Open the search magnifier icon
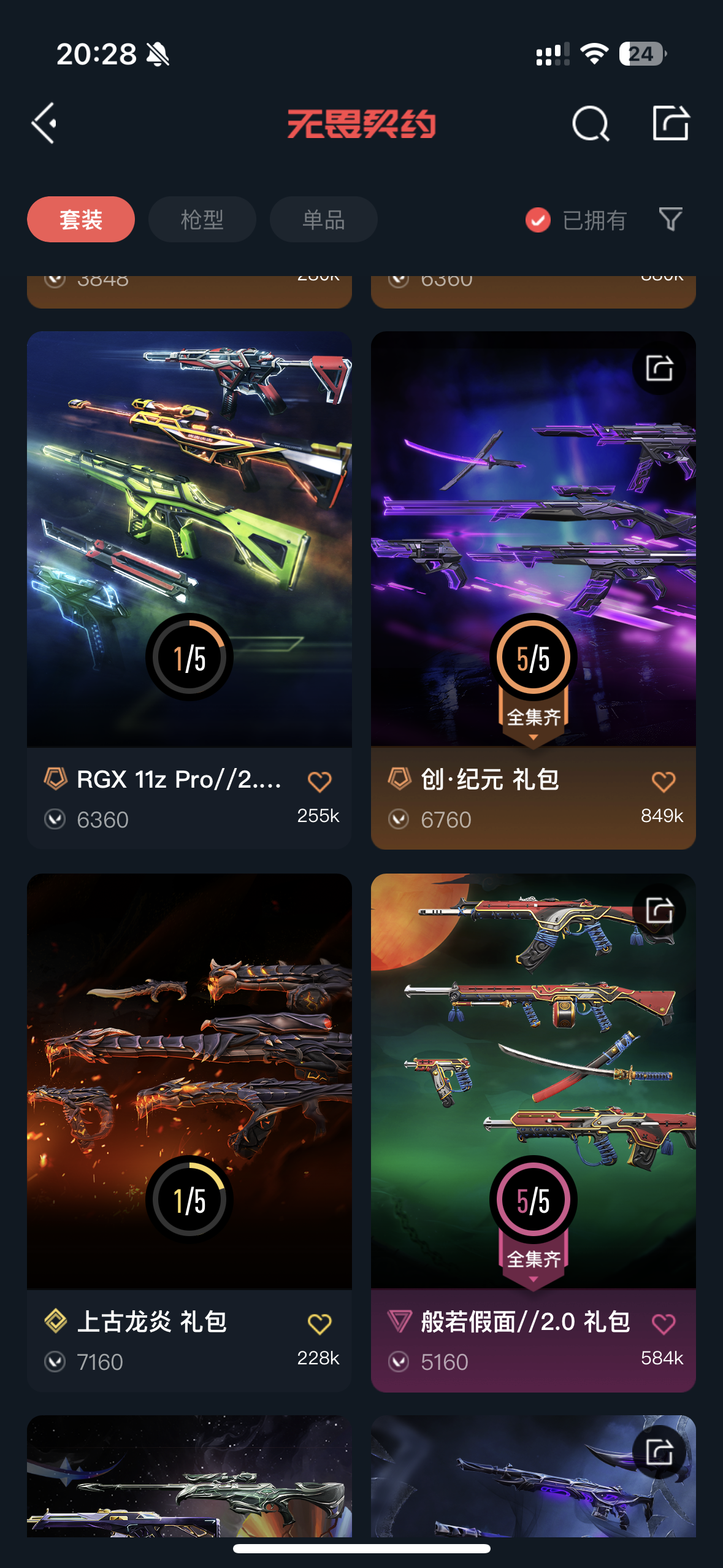This screenshot has width=723, height=1568. (x=591, y=123)
